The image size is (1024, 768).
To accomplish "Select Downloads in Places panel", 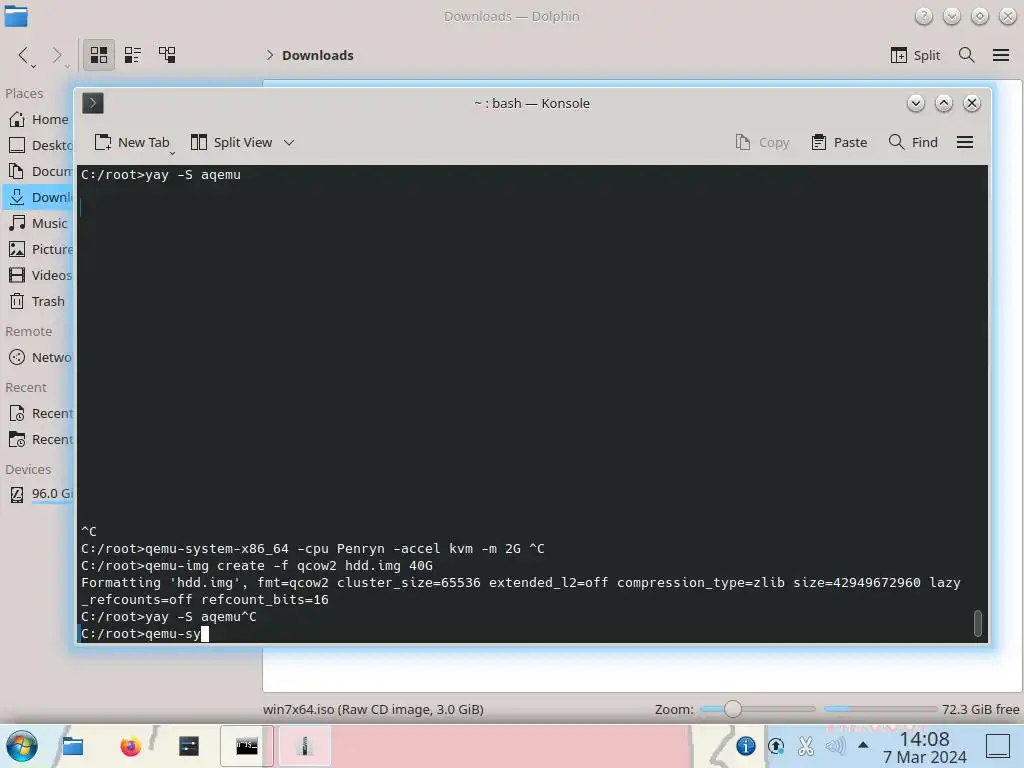I will point(39,197).
